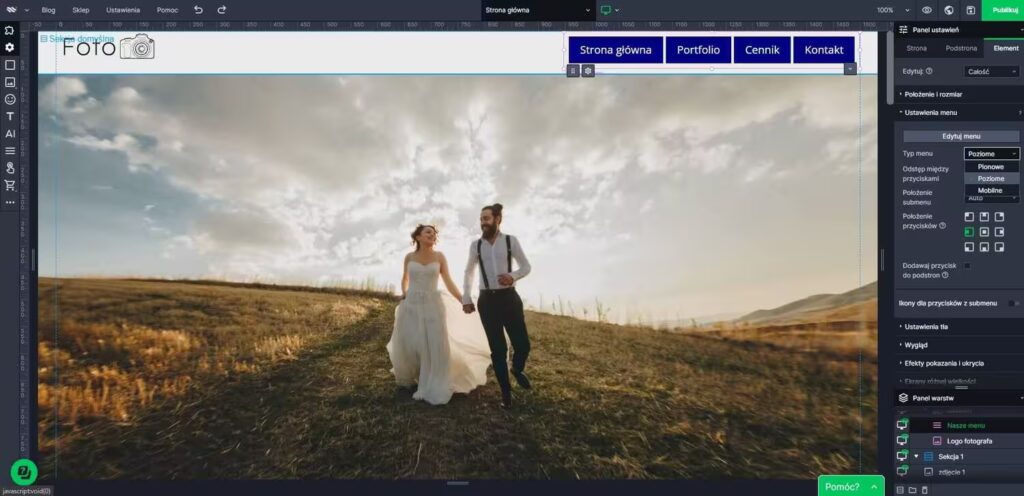Viewport: 1024px width, 496px height.
Task: Click the save icon in top bar
Action: 971,10
